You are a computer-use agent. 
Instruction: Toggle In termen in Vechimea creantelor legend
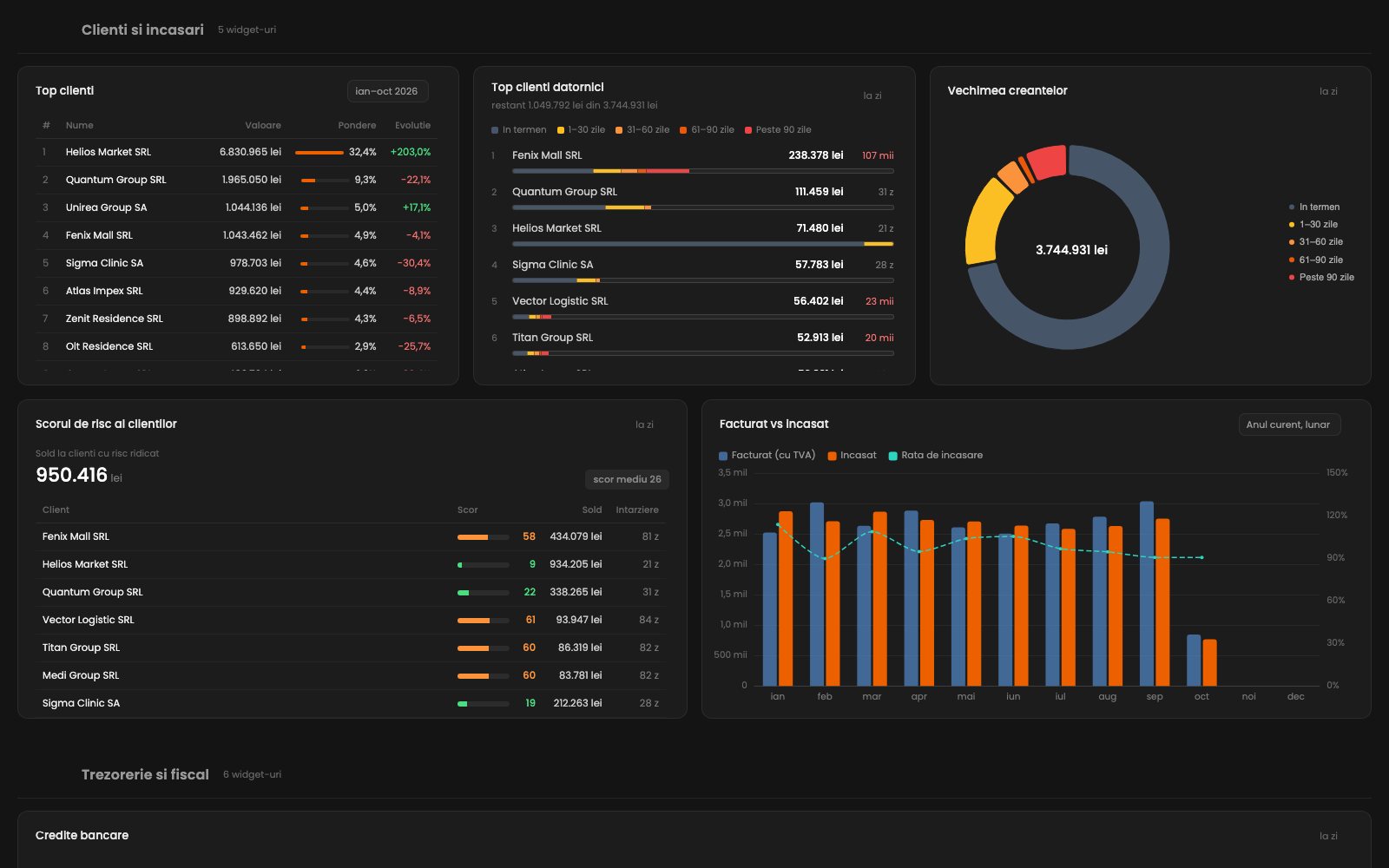[x=1314, y=207]
